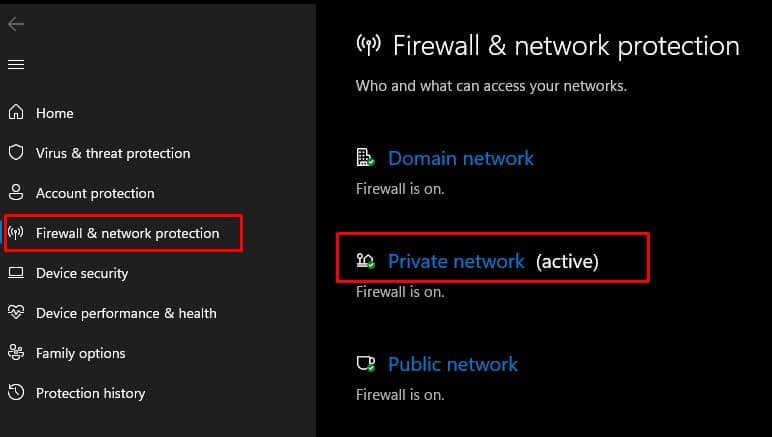Click the Protection history clock icon
The image size is (772, 437).
pos(16,392)
